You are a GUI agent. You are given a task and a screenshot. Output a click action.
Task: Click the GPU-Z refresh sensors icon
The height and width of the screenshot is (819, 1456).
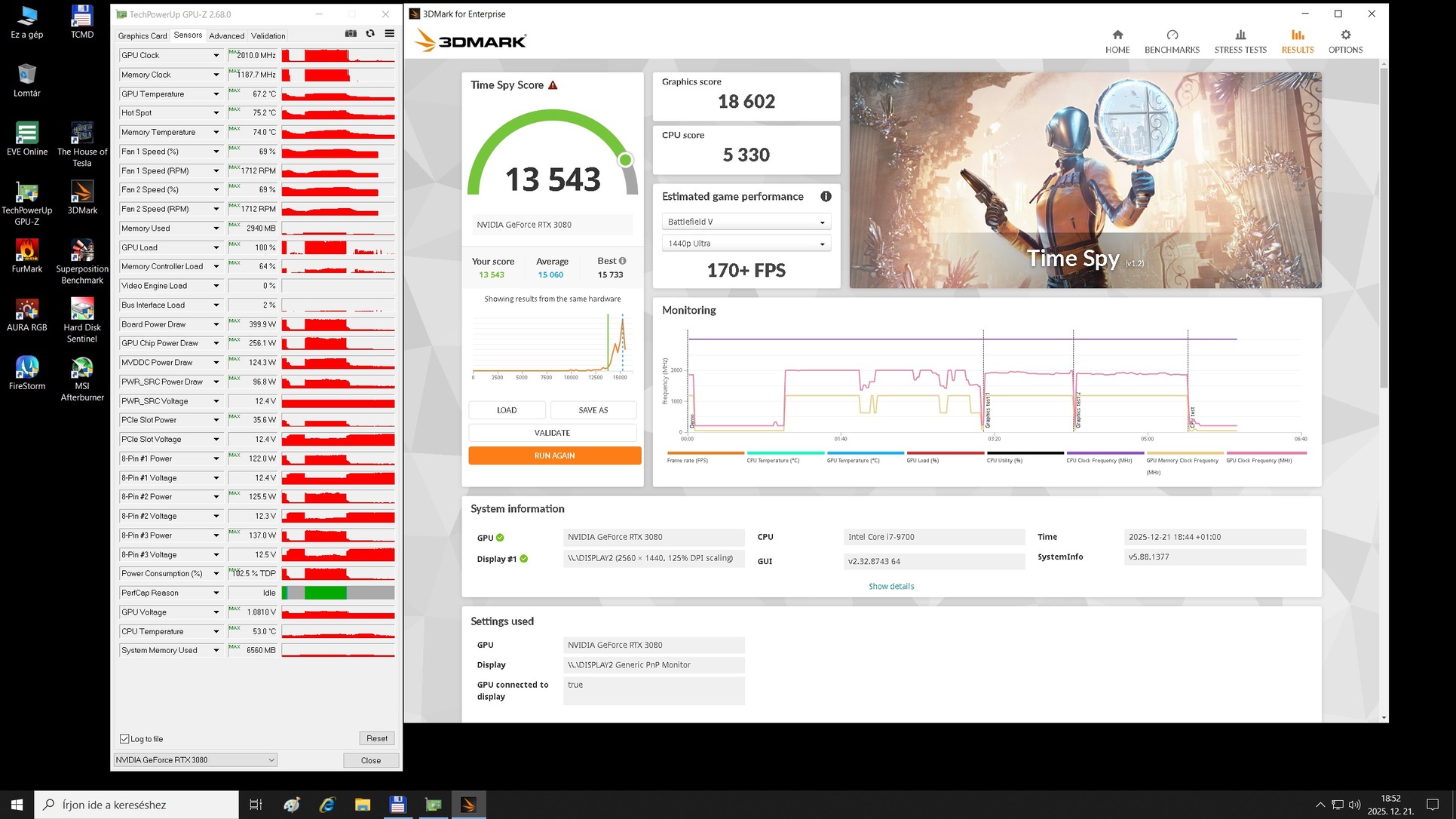pyautogui.click(x=370, y=34)
